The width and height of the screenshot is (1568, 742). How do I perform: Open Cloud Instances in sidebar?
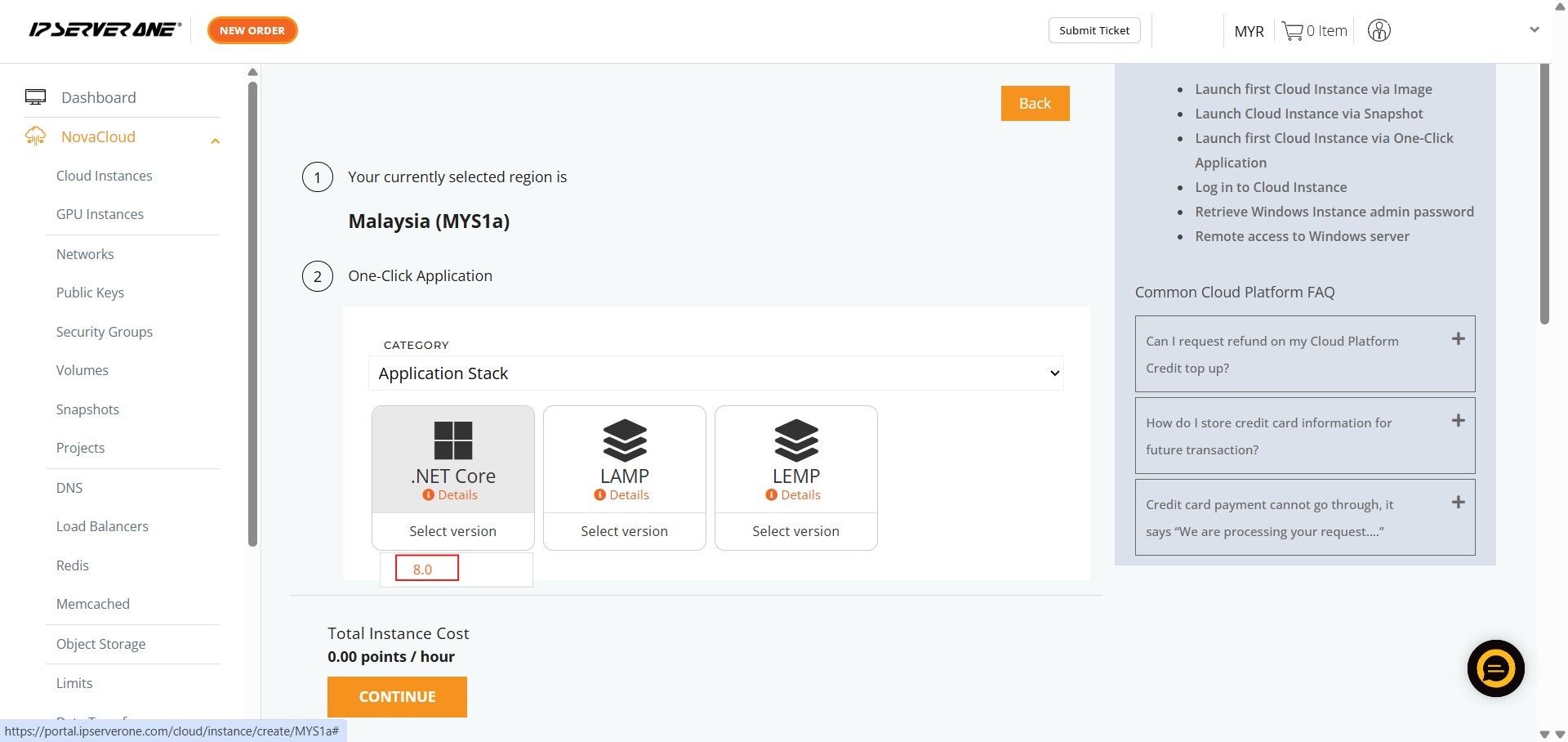tap(104, 176)
